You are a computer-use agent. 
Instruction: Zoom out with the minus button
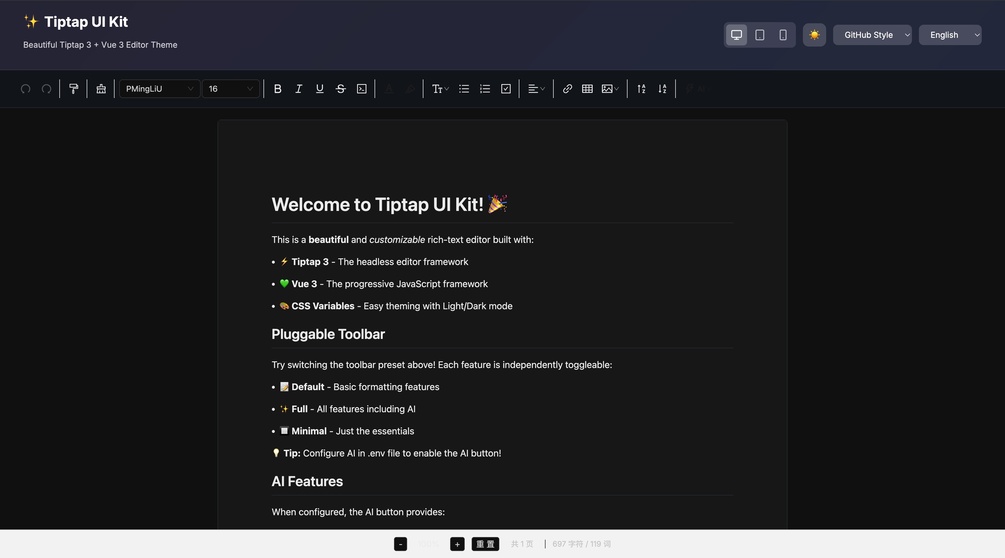pos(400,544)
